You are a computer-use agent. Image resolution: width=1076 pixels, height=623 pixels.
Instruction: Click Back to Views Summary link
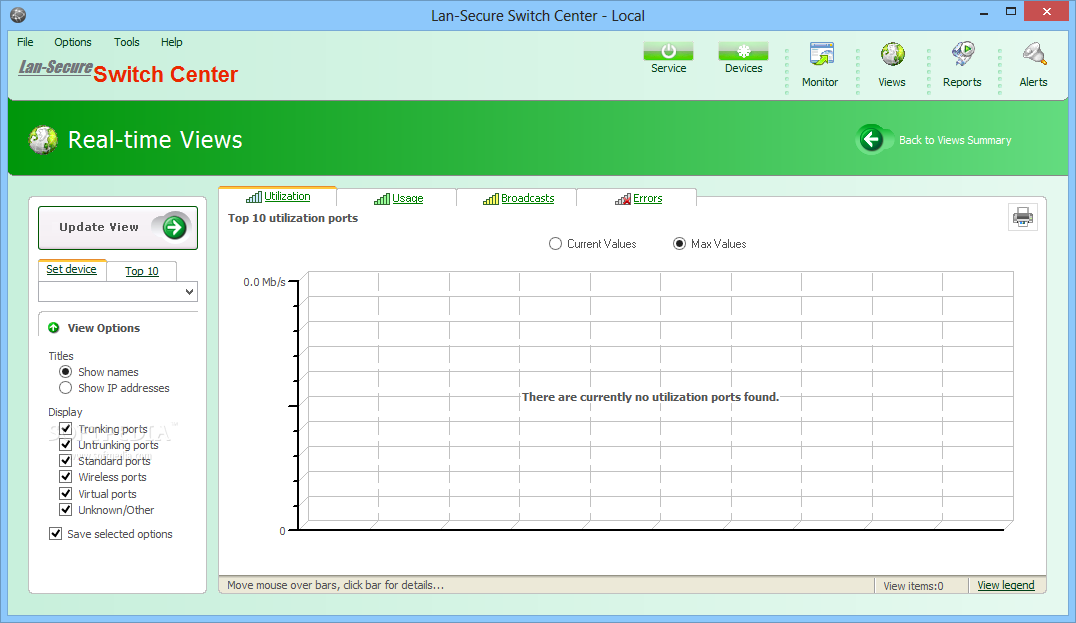pos(955,140)
